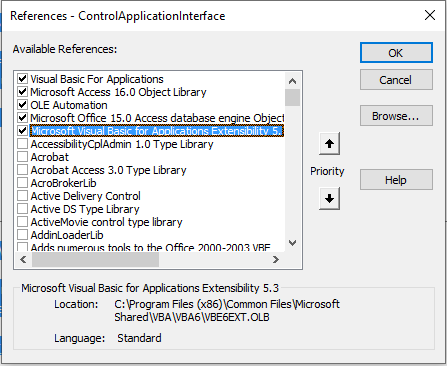This screenshot has height=366, width=447.
Task: Select 'OLE Automation' list row
Action: point(69,105)
